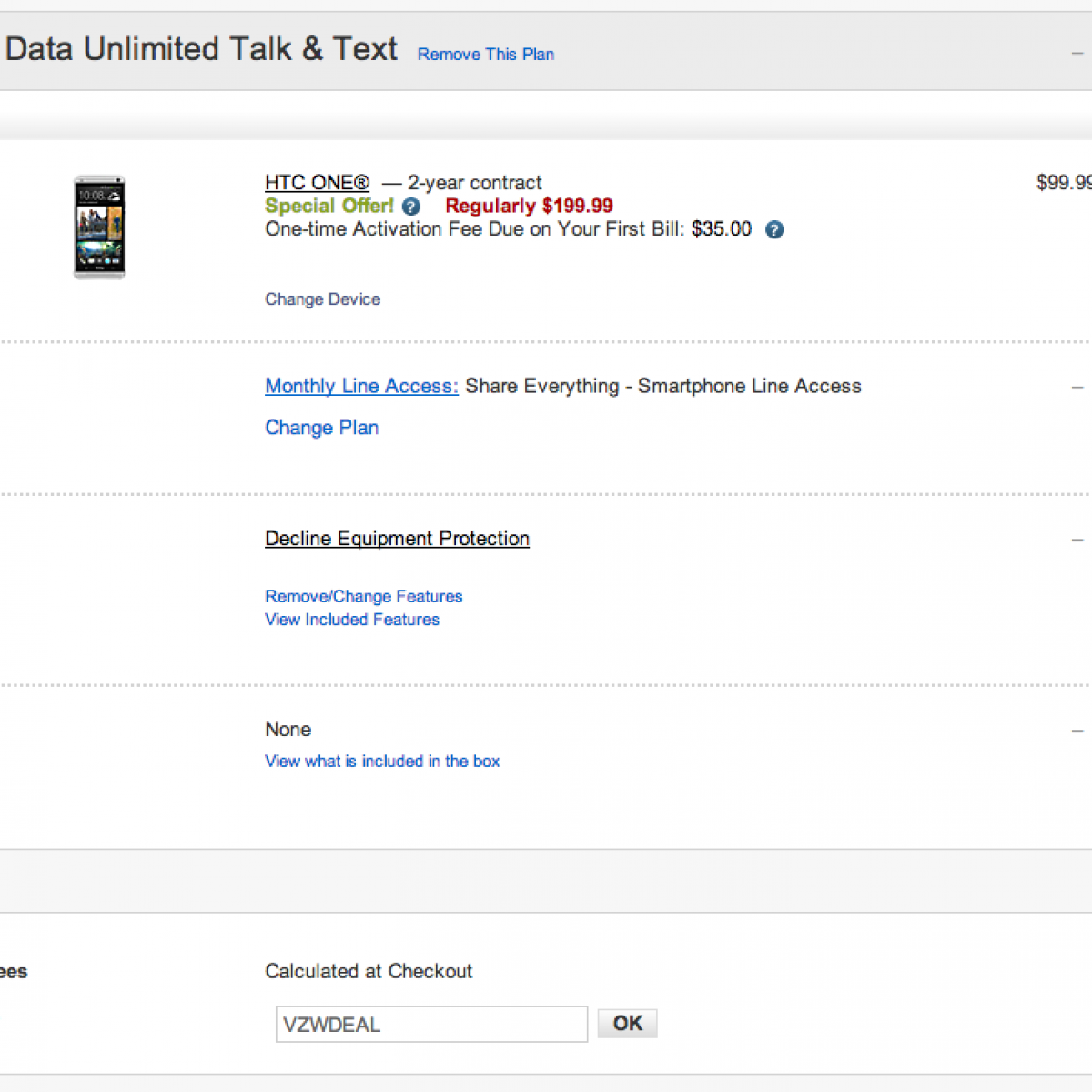Open the Monthly Line Access link
The height and width of the screenshot is (1092, 1092).
361,386
